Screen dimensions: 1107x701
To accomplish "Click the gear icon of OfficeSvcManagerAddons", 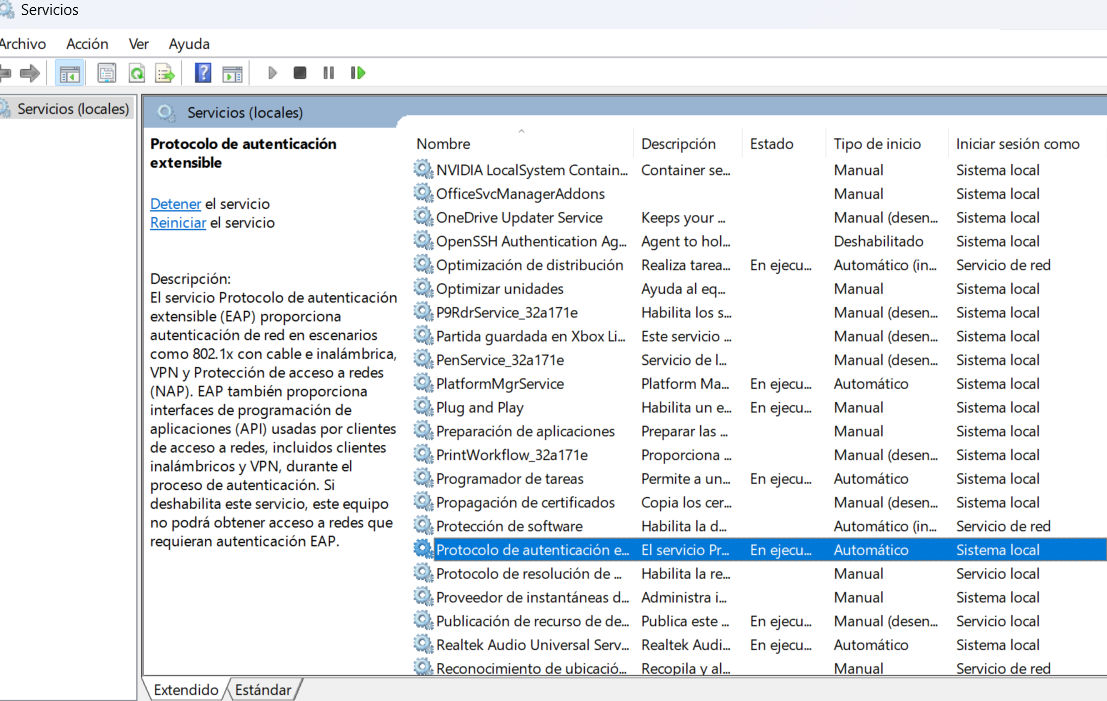I will click(423, 193).
